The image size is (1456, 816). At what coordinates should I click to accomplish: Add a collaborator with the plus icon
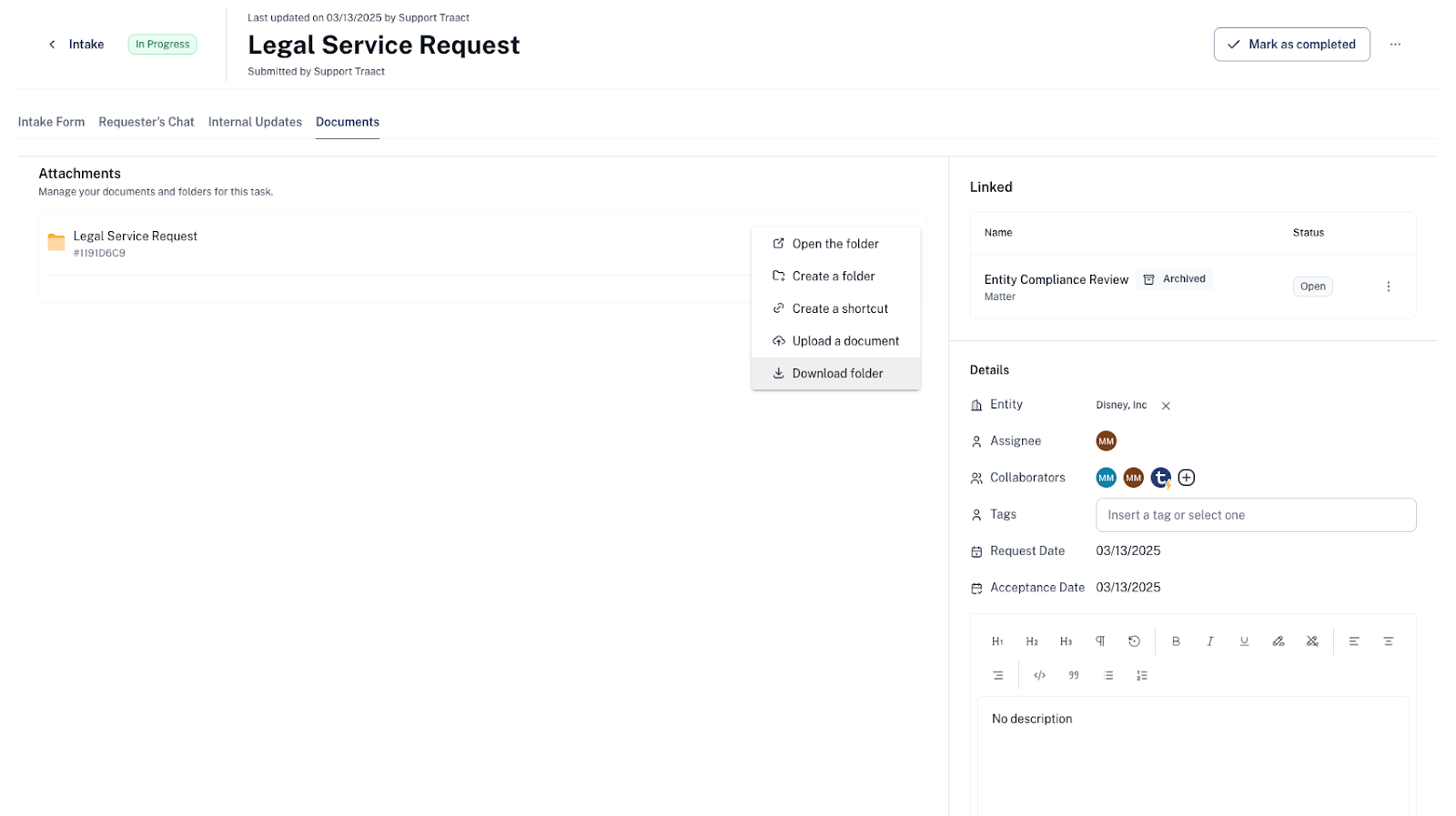point(1187,478)
